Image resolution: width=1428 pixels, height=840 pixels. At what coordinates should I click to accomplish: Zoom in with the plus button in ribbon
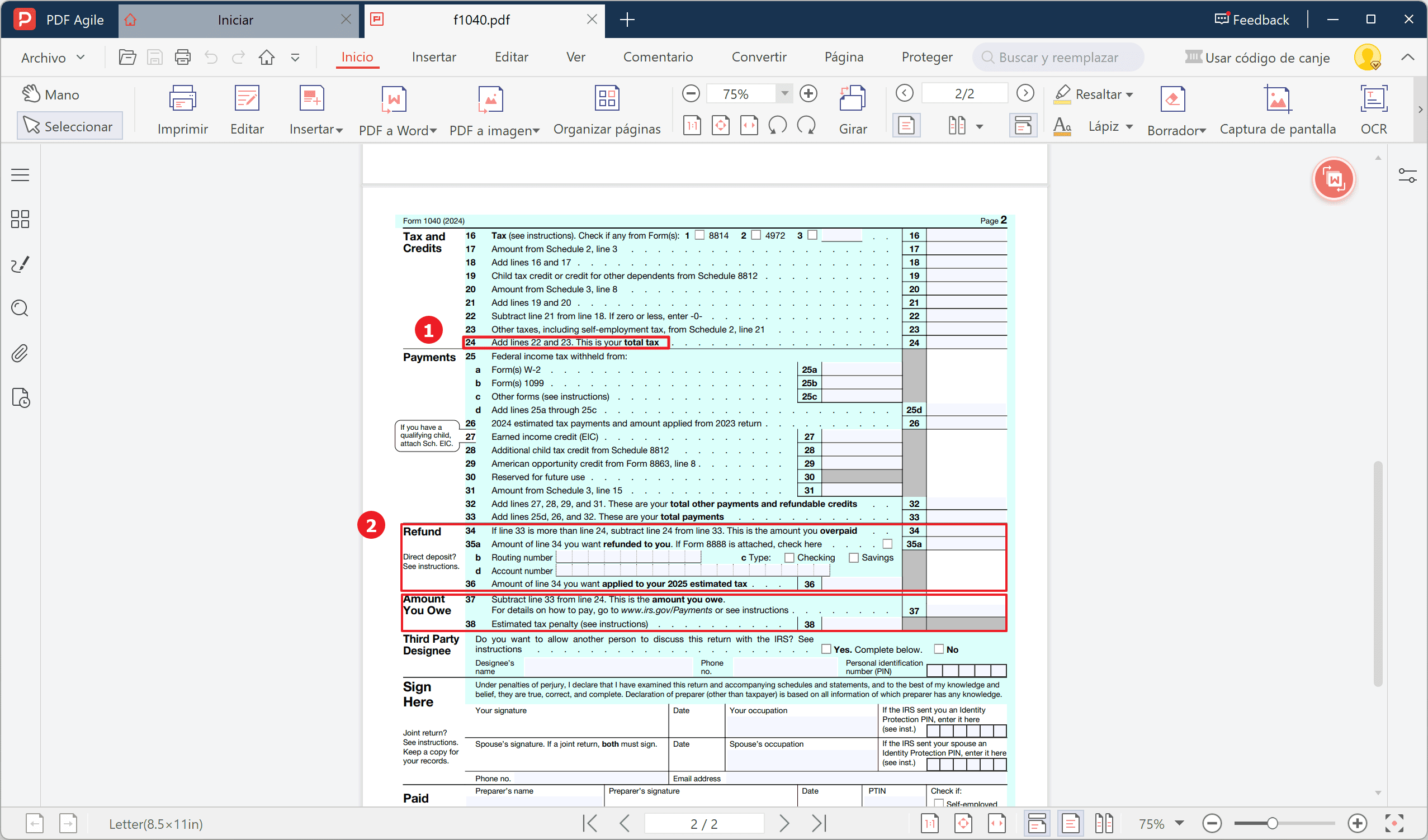pyautogui.click(x=808, y=93)
